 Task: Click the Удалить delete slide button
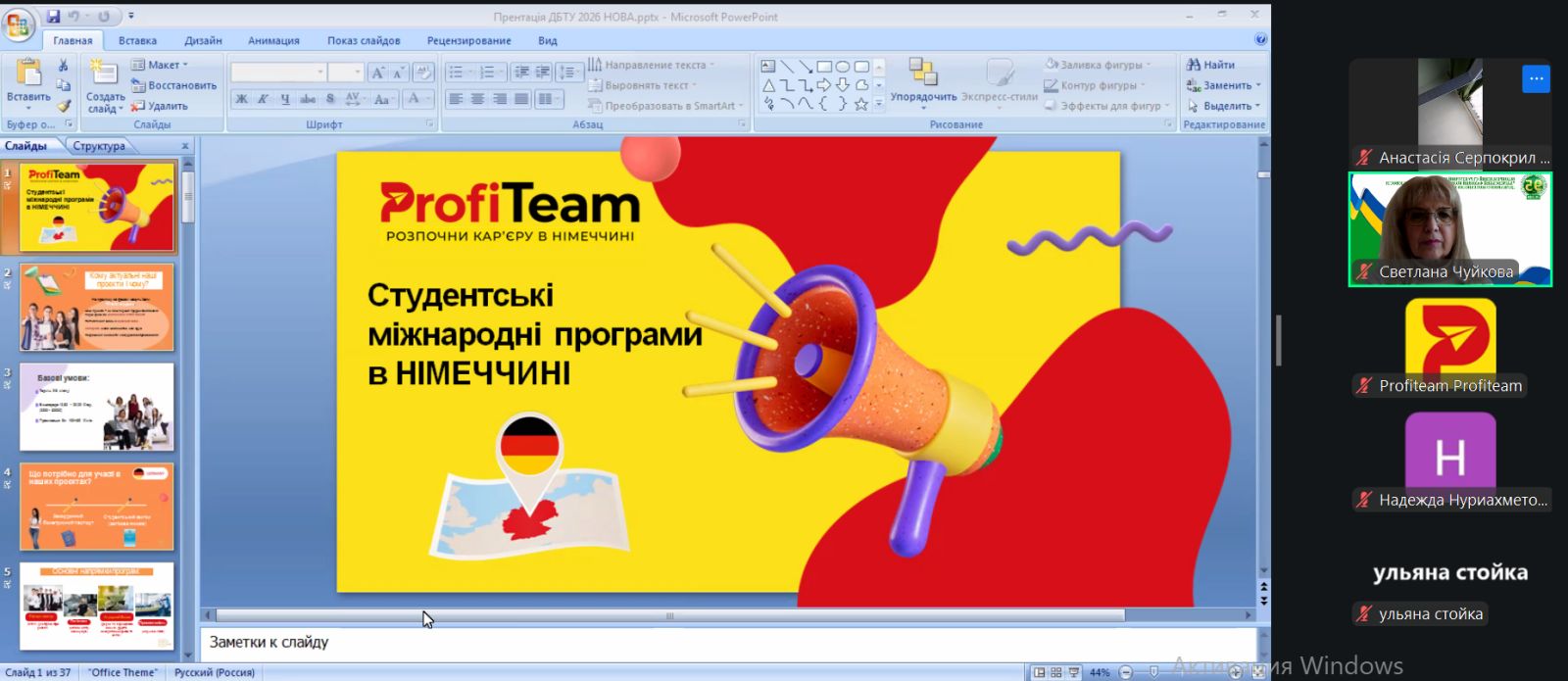pyautogui.click(x=161, y=106)
